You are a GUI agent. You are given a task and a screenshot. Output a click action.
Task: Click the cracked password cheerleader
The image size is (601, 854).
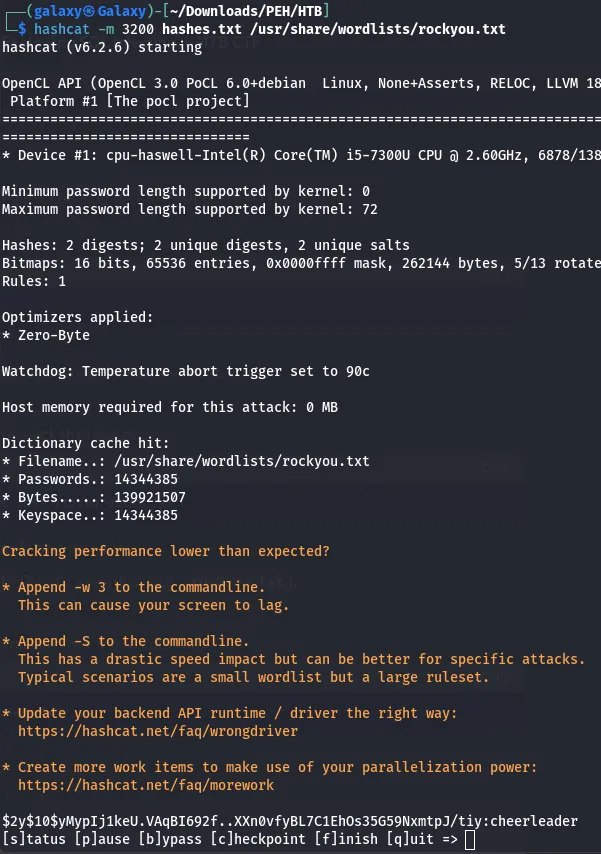pos(534,821)
